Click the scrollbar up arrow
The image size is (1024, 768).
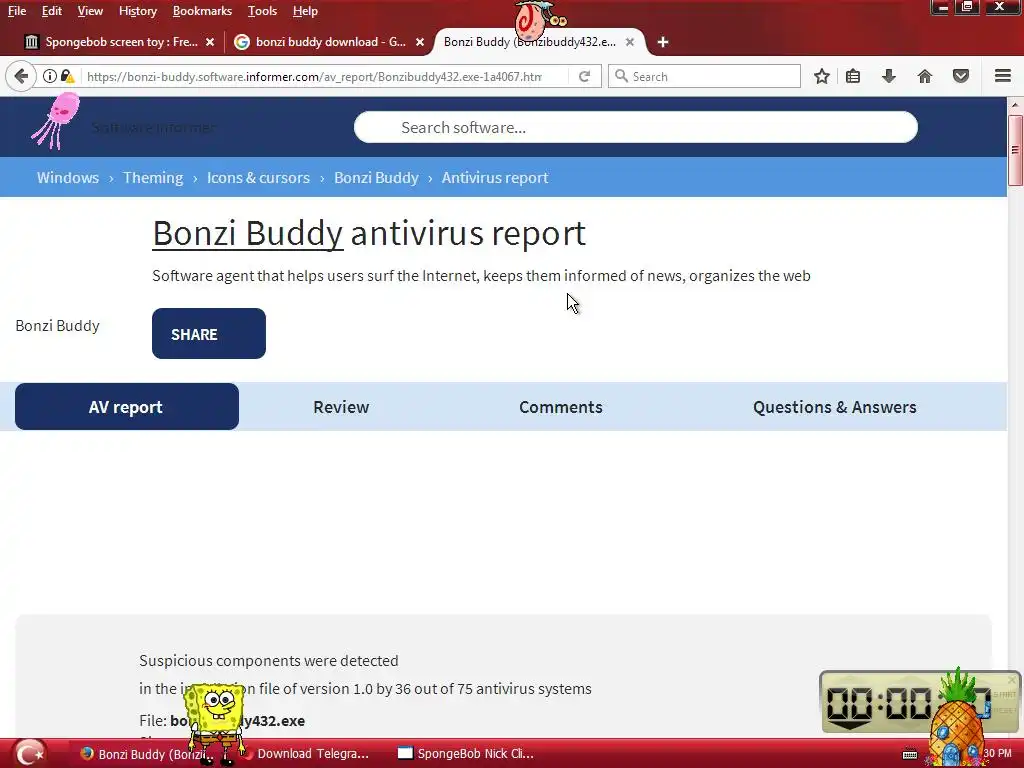click(1015, 104)
